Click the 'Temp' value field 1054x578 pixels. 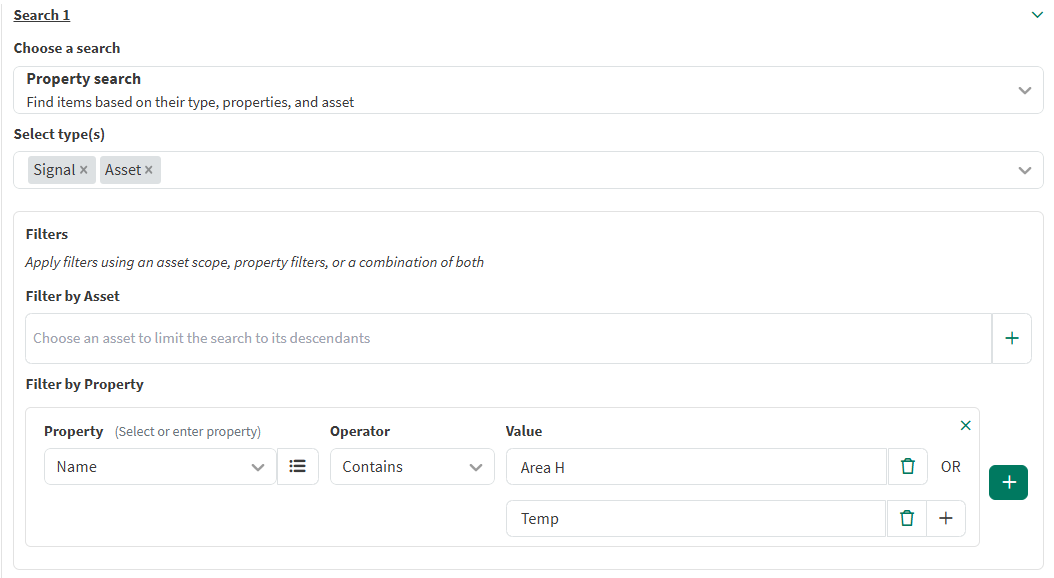(x=696, y=519)
